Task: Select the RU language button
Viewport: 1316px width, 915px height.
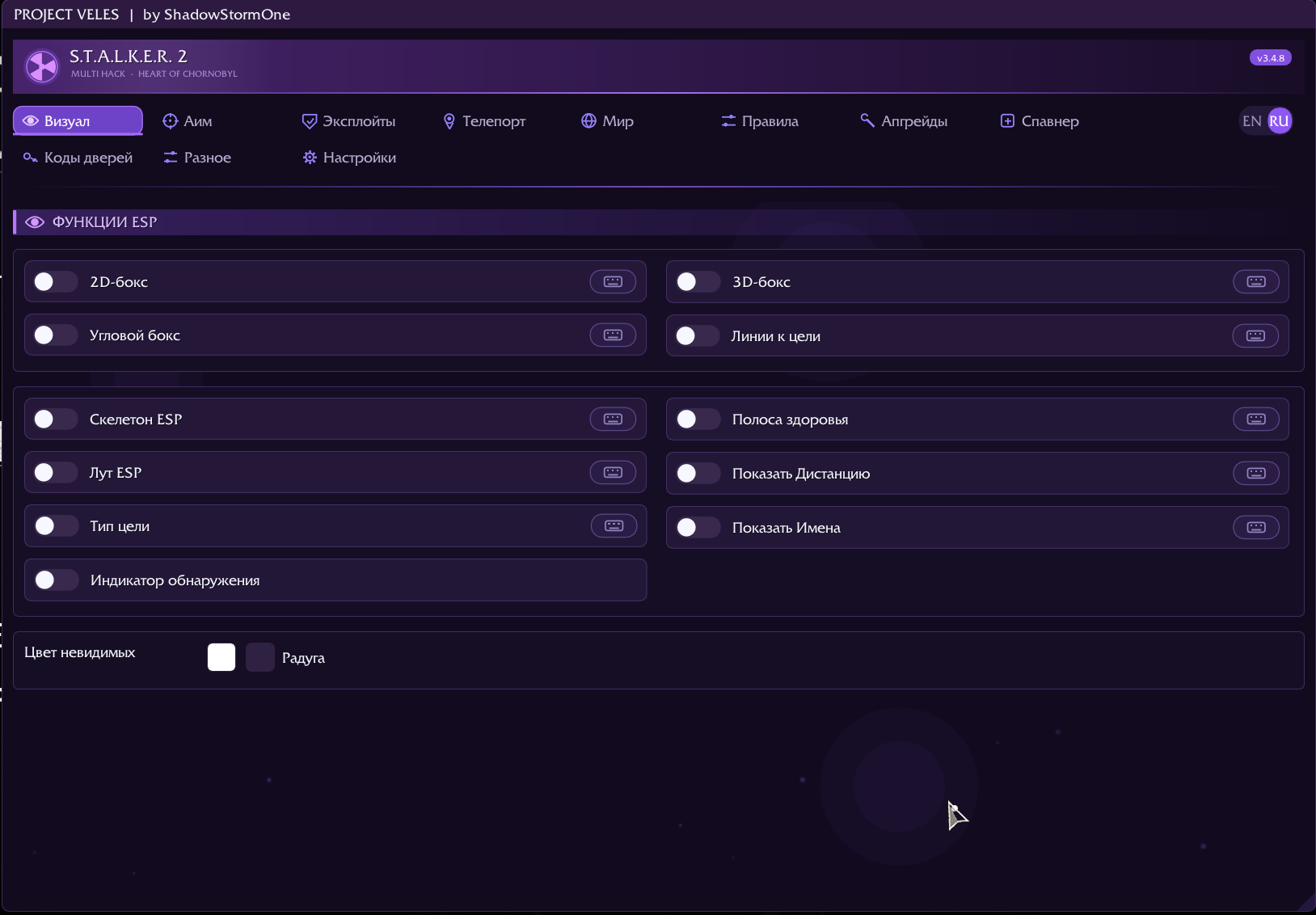Action: [x=1279, y=120]
